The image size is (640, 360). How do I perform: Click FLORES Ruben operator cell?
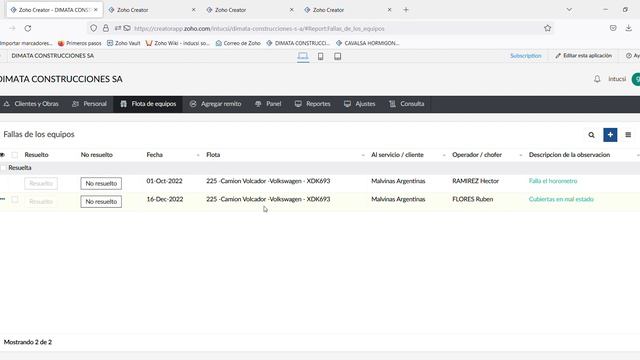click(473, 199)
